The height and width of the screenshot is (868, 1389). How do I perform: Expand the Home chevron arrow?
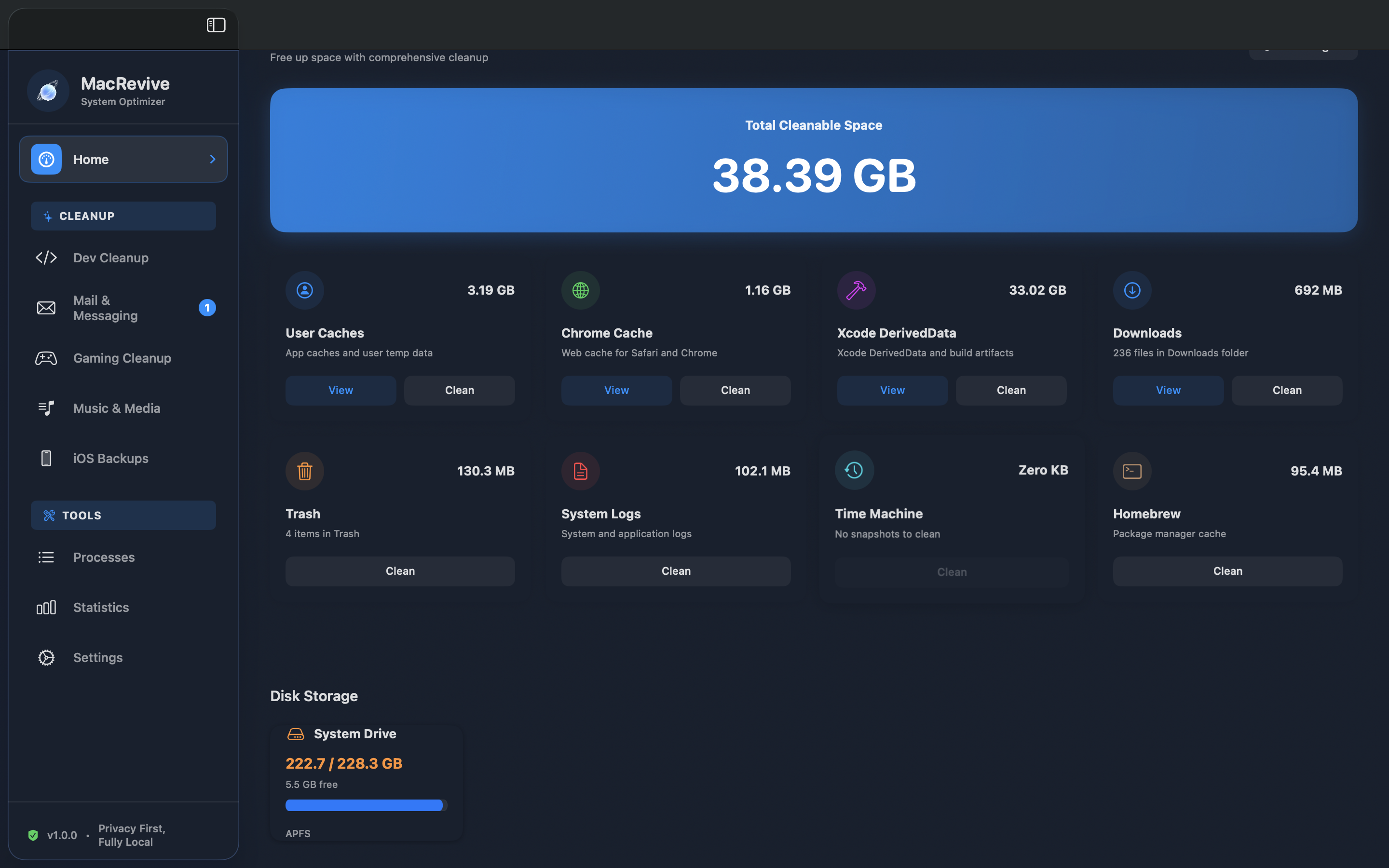pyautogui.click(x=212, y=159)
